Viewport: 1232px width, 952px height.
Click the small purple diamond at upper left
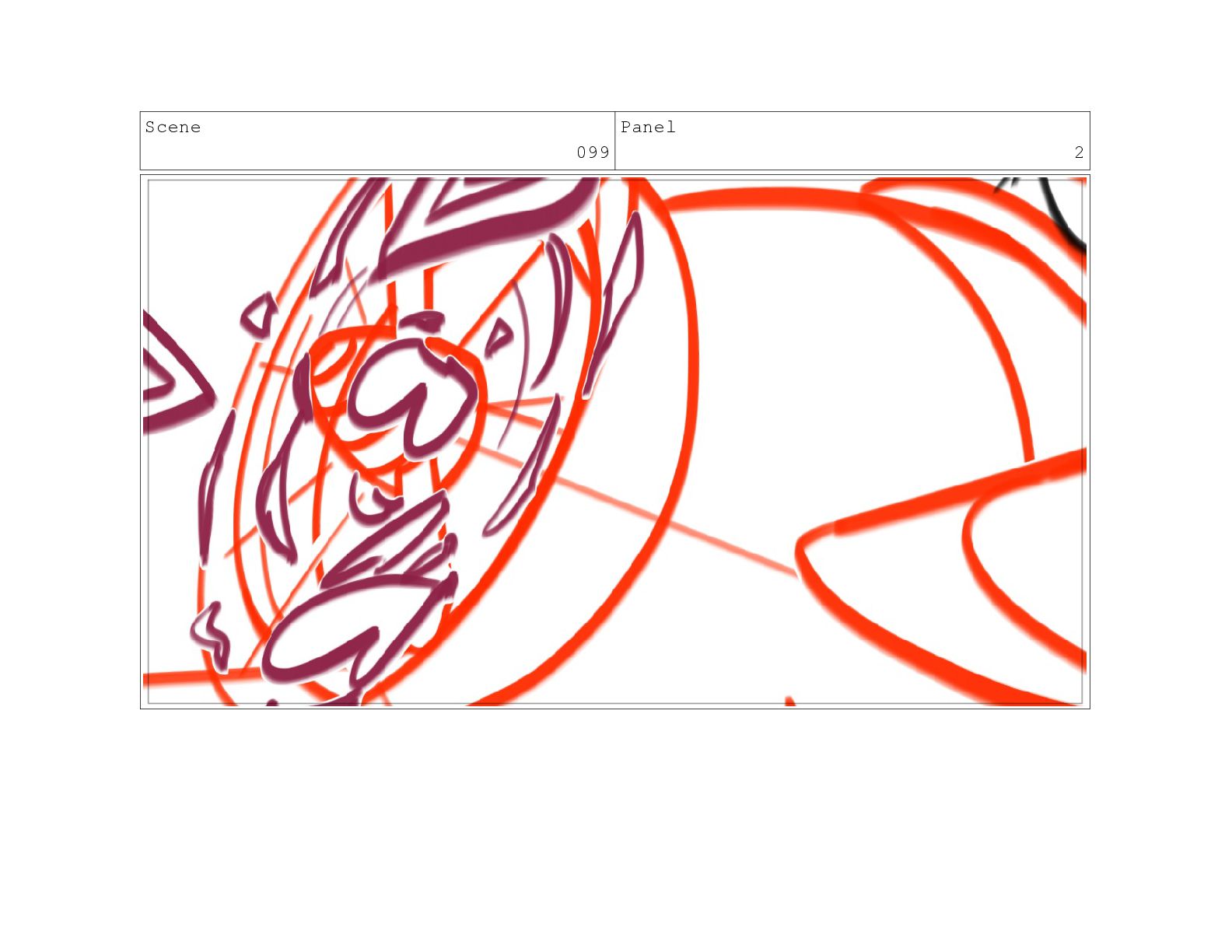(258, 315)
